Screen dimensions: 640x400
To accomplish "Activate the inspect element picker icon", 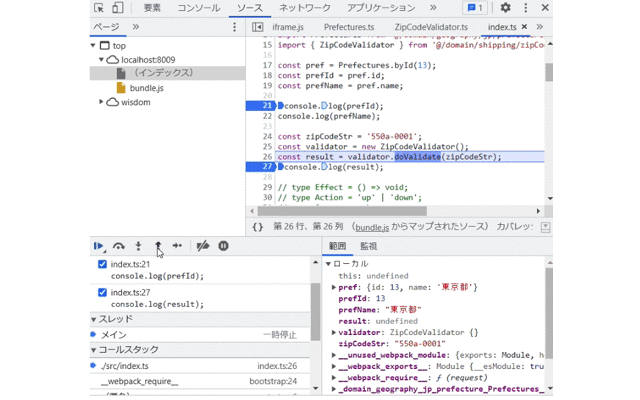I will pos(99,8).
